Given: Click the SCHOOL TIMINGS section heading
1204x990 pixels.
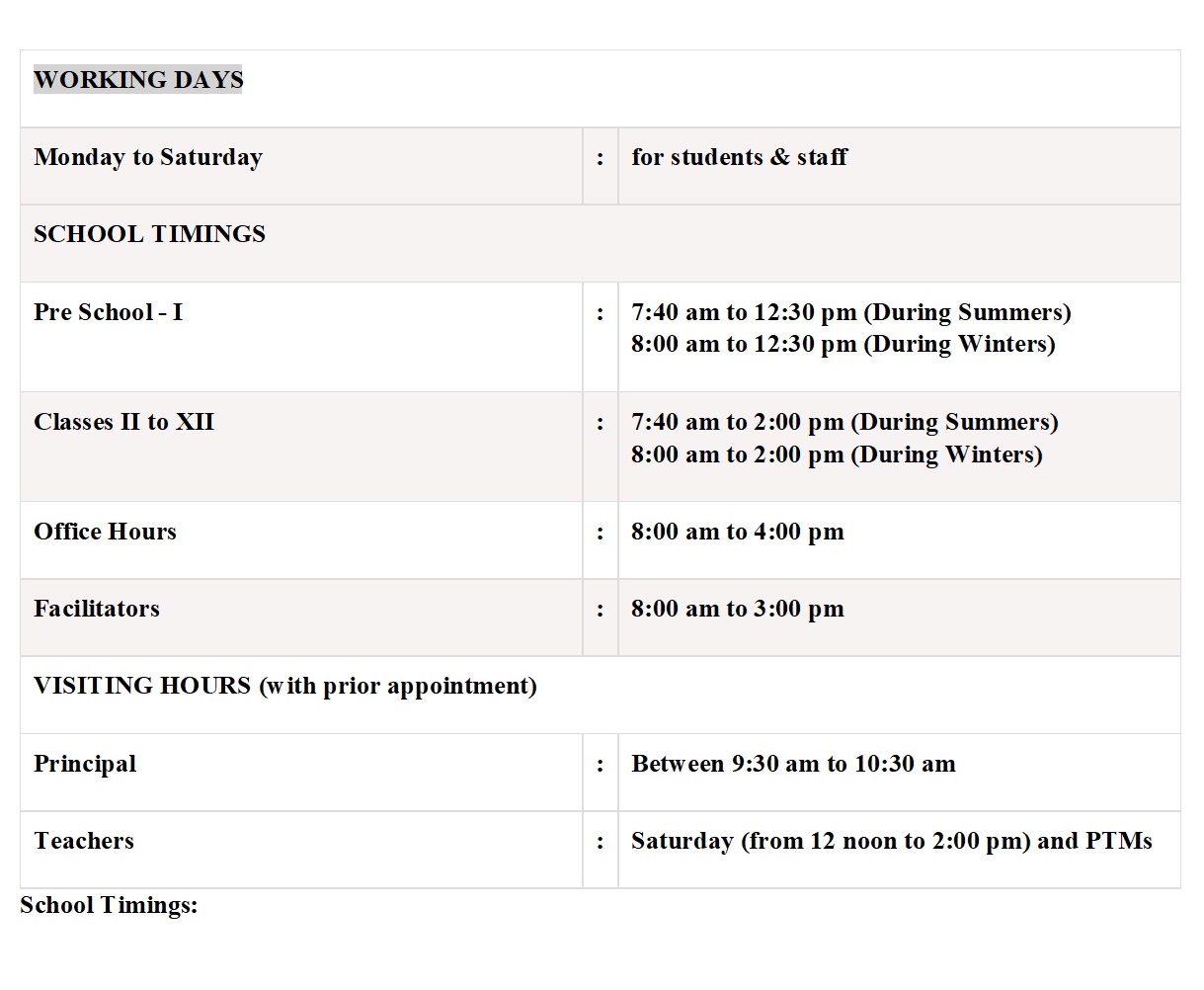Looking at the screenshot, I should click(149, 234).
